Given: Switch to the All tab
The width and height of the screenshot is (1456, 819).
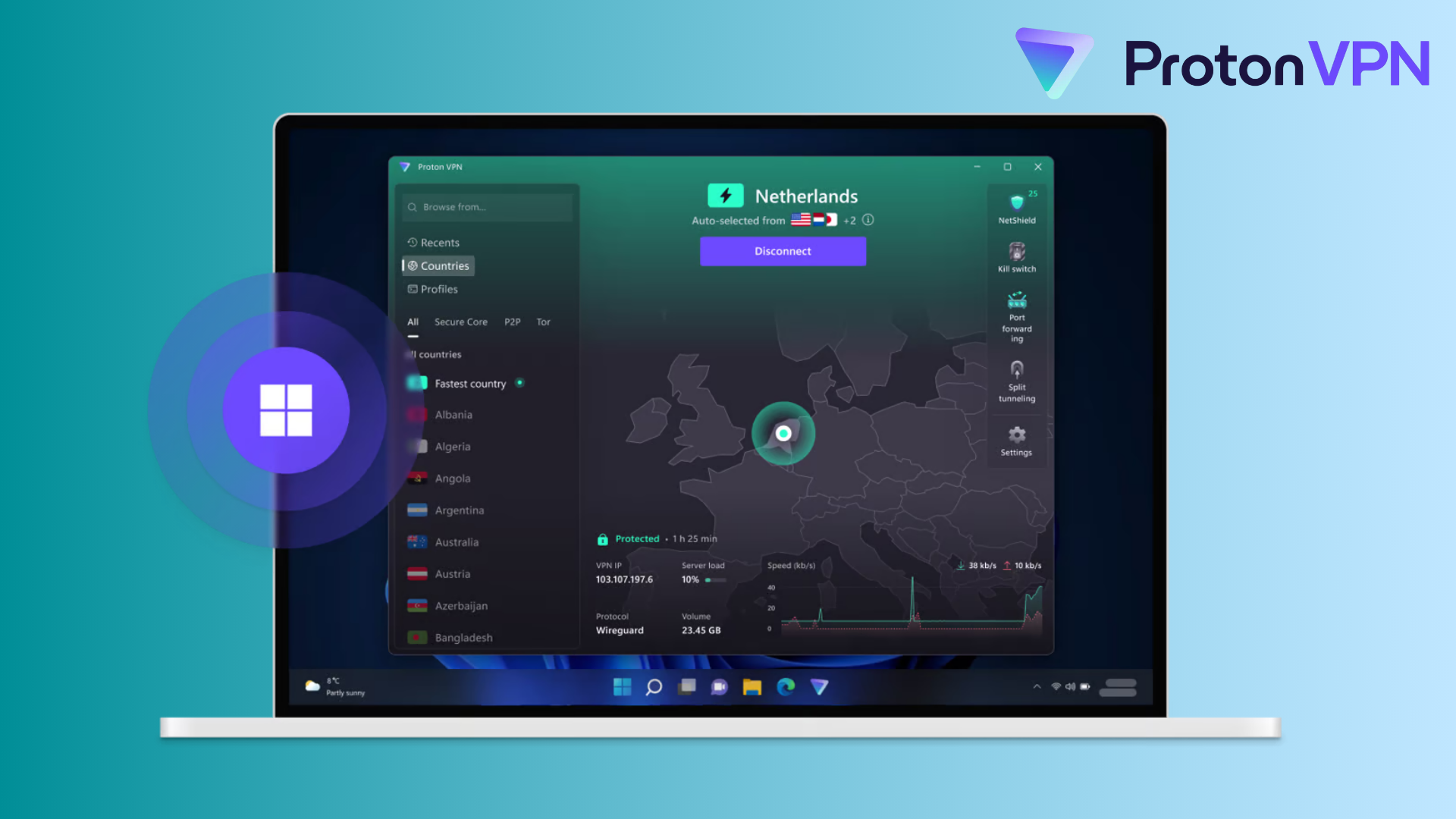Looking at the screenshot, I should (413, 322).
